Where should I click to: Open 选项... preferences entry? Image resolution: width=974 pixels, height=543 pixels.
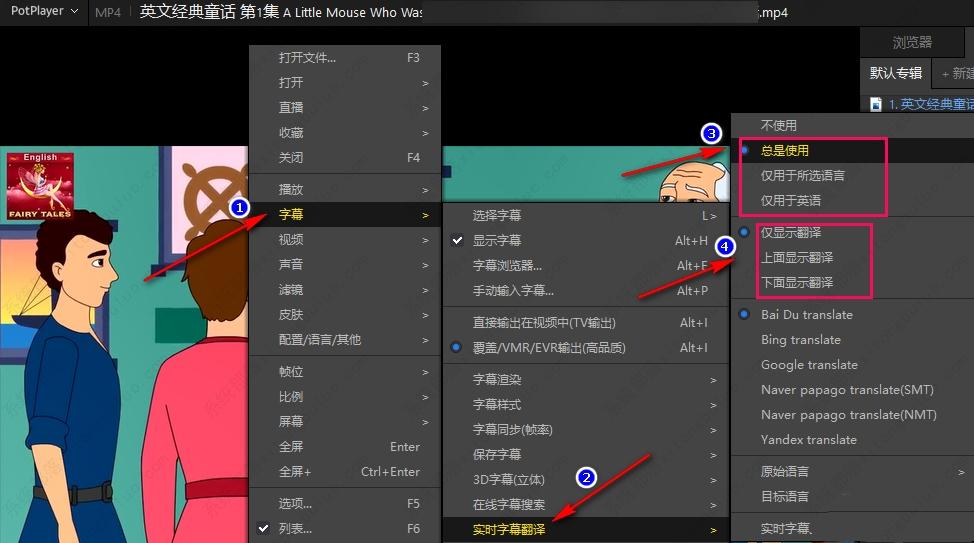[x=345, y=503]
